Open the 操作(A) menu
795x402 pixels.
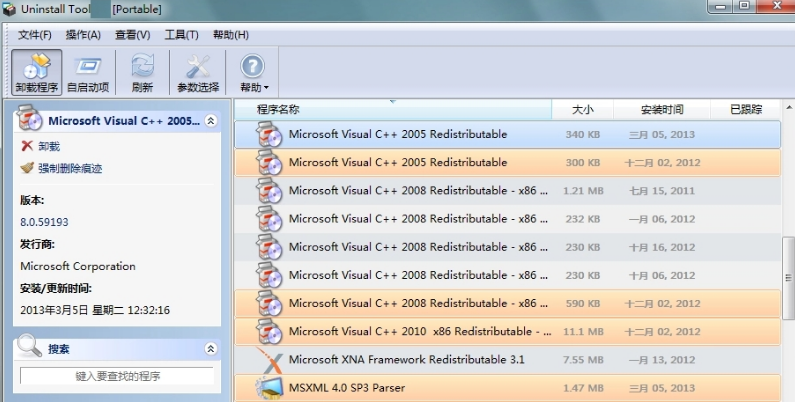(83, 35)
